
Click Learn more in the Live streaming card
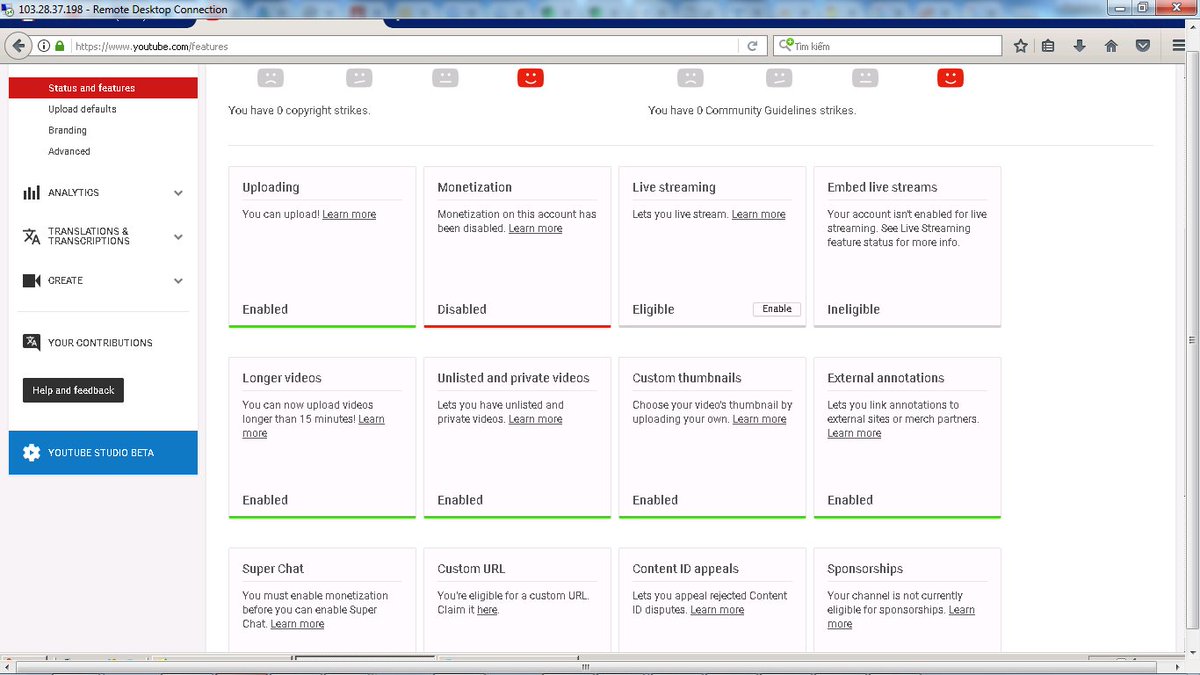758,214
